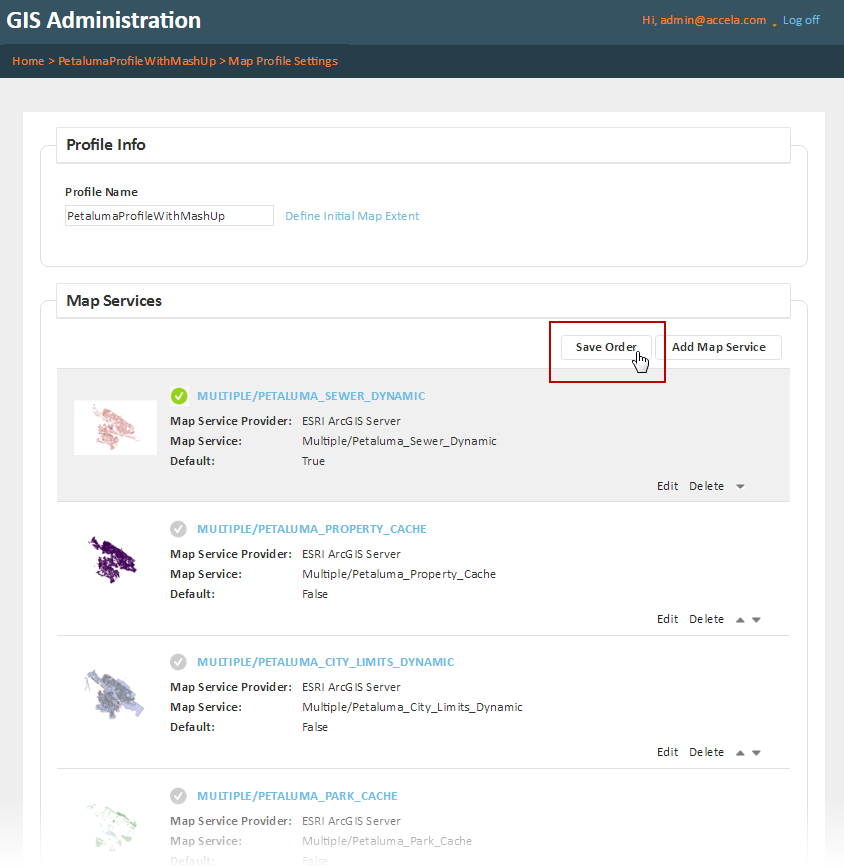Move Petaluma_Property_Cache service up

(x=740, y=620)
